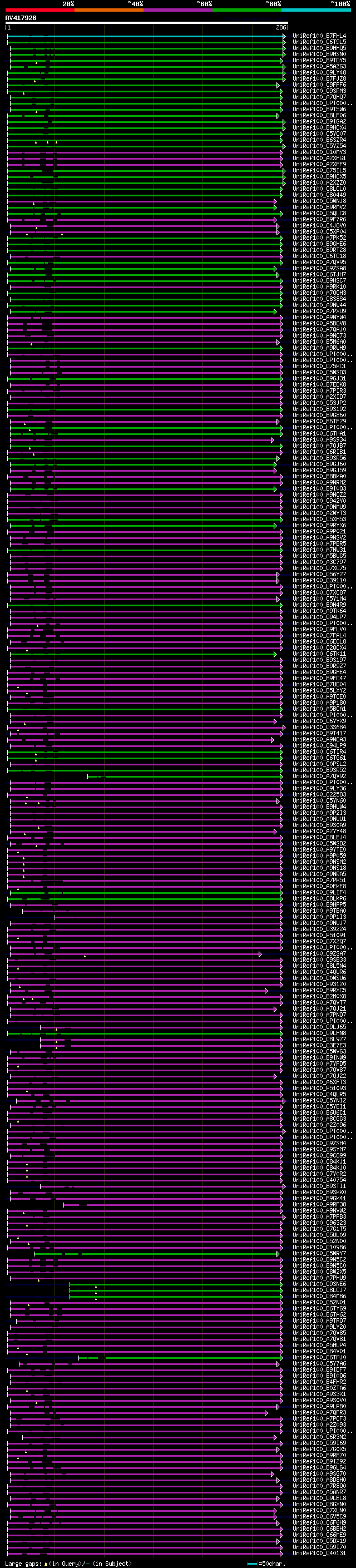Select UniRef100_C6TMJ0 entry
The width and height of the screenshot is (356, 1568).
click(319, 1358)
